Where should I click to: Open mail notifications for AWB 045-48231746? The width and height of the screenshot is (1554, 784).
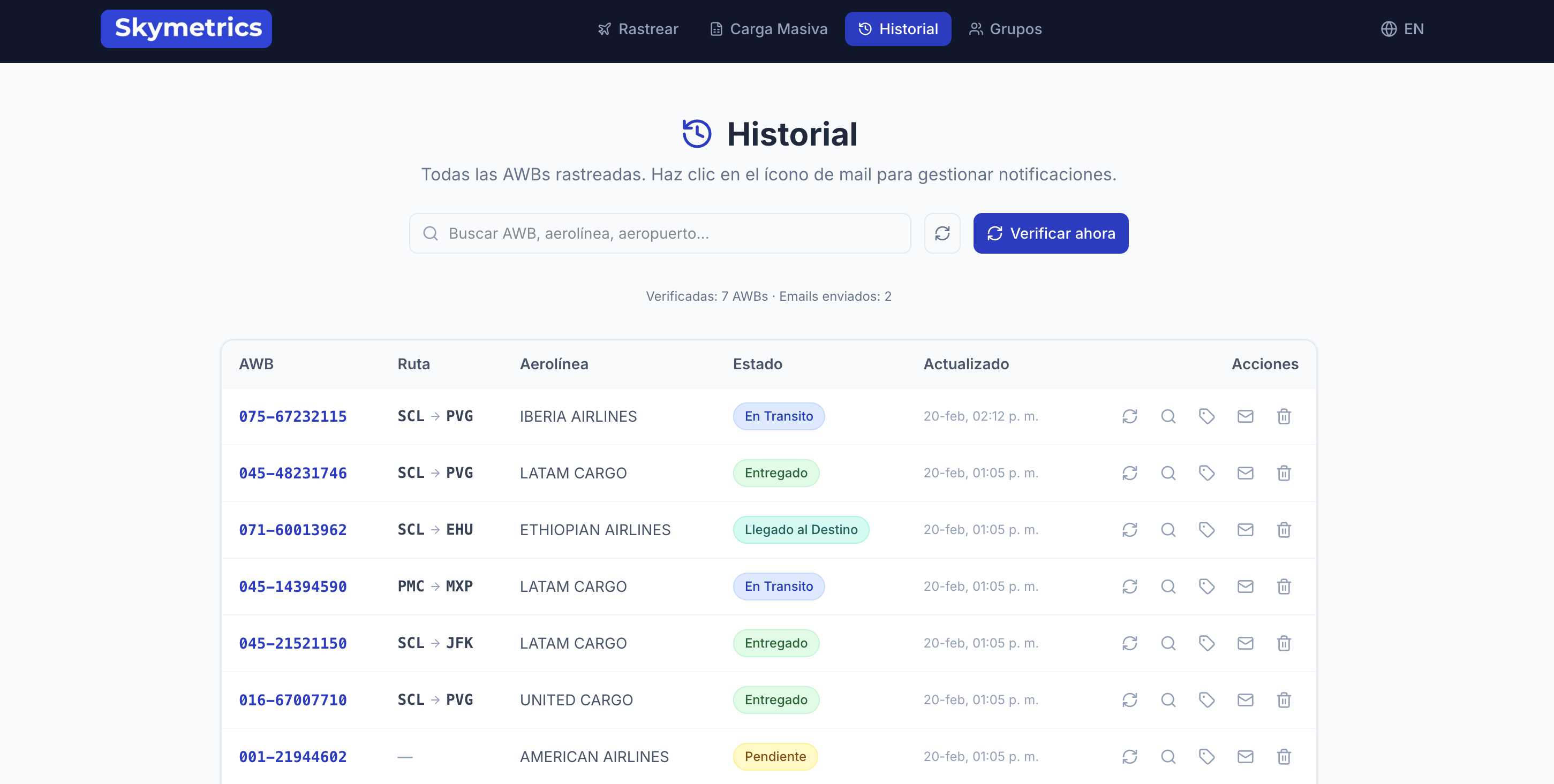pos(1245,473)
